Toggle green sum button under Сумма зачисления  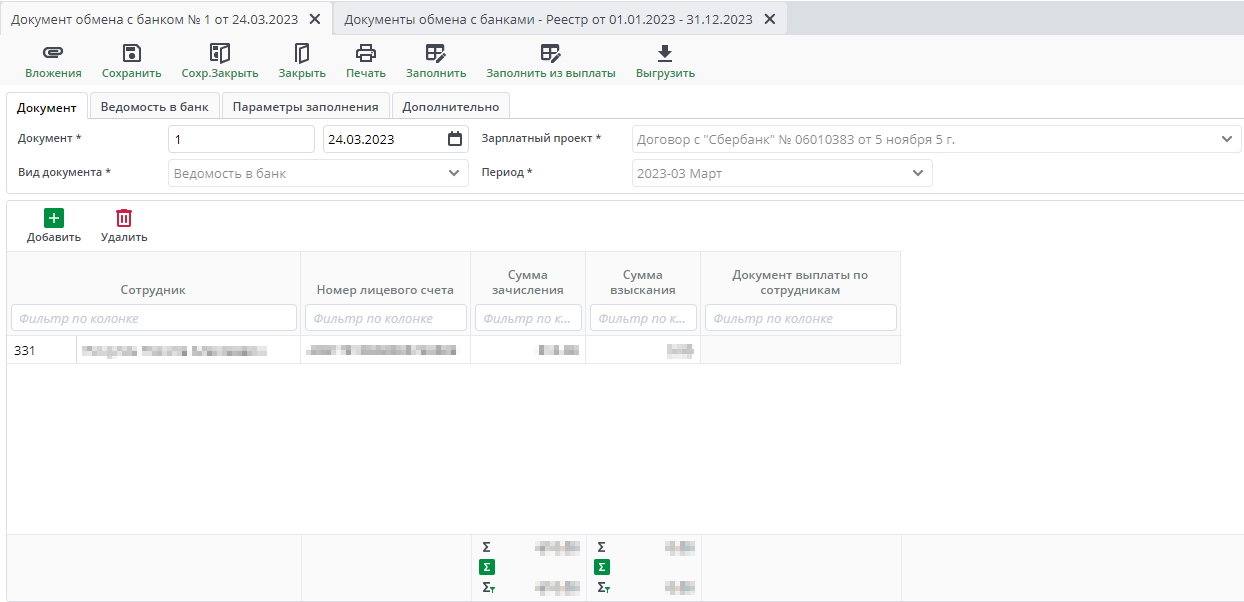click(487, 567)
